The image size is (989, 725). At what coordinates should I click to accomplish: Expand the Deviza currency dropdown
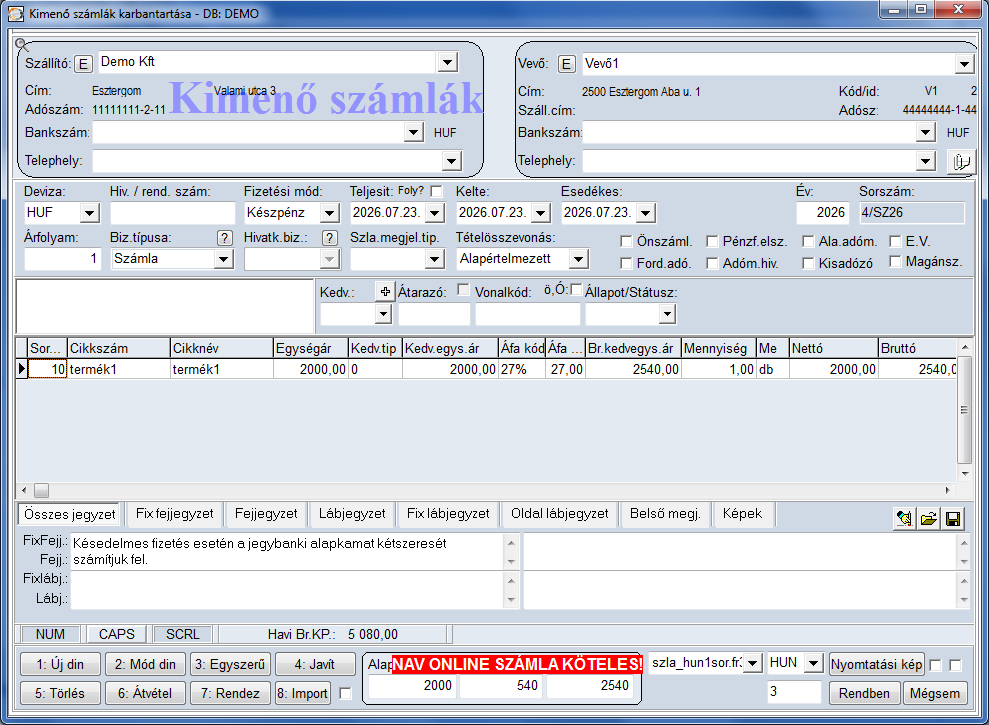[90, 213]
